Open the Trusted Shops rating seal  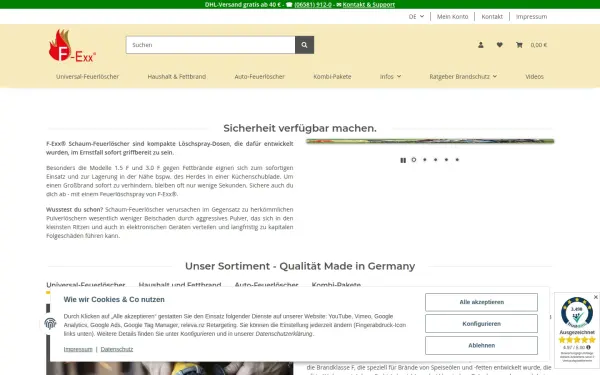point(577,313)
